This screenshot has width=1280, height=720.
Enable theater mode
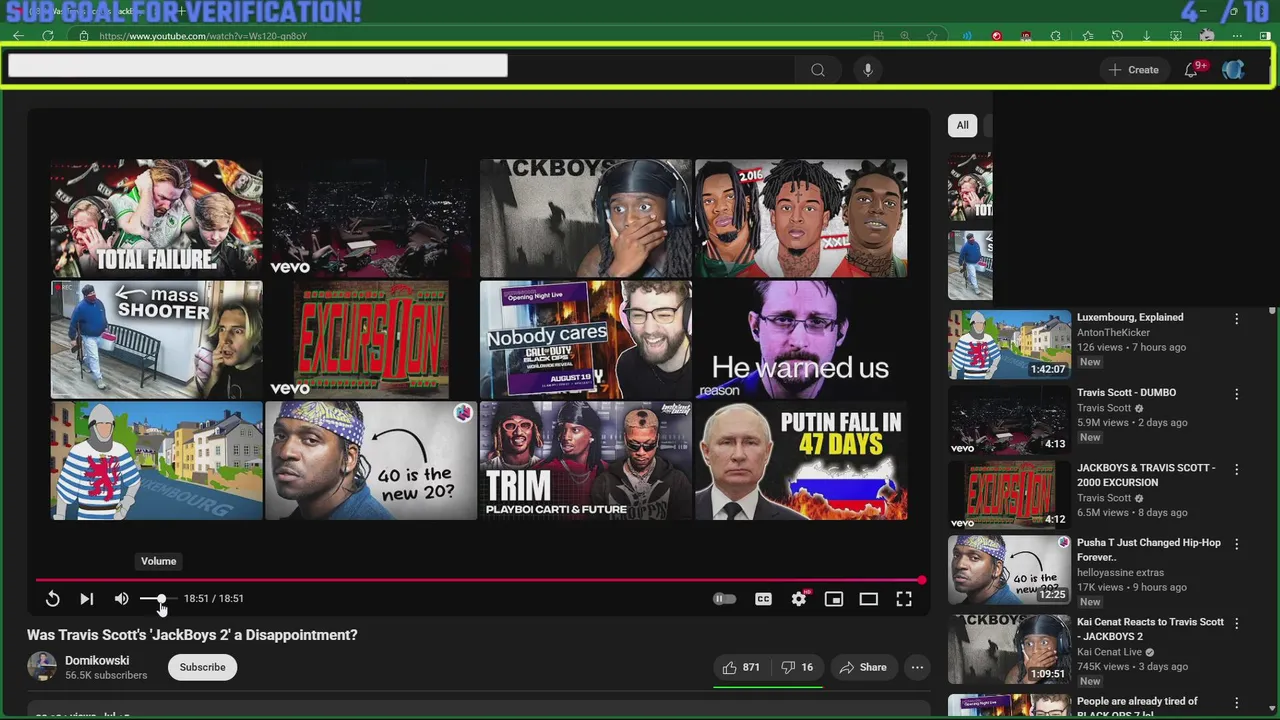tap(868, 599)
